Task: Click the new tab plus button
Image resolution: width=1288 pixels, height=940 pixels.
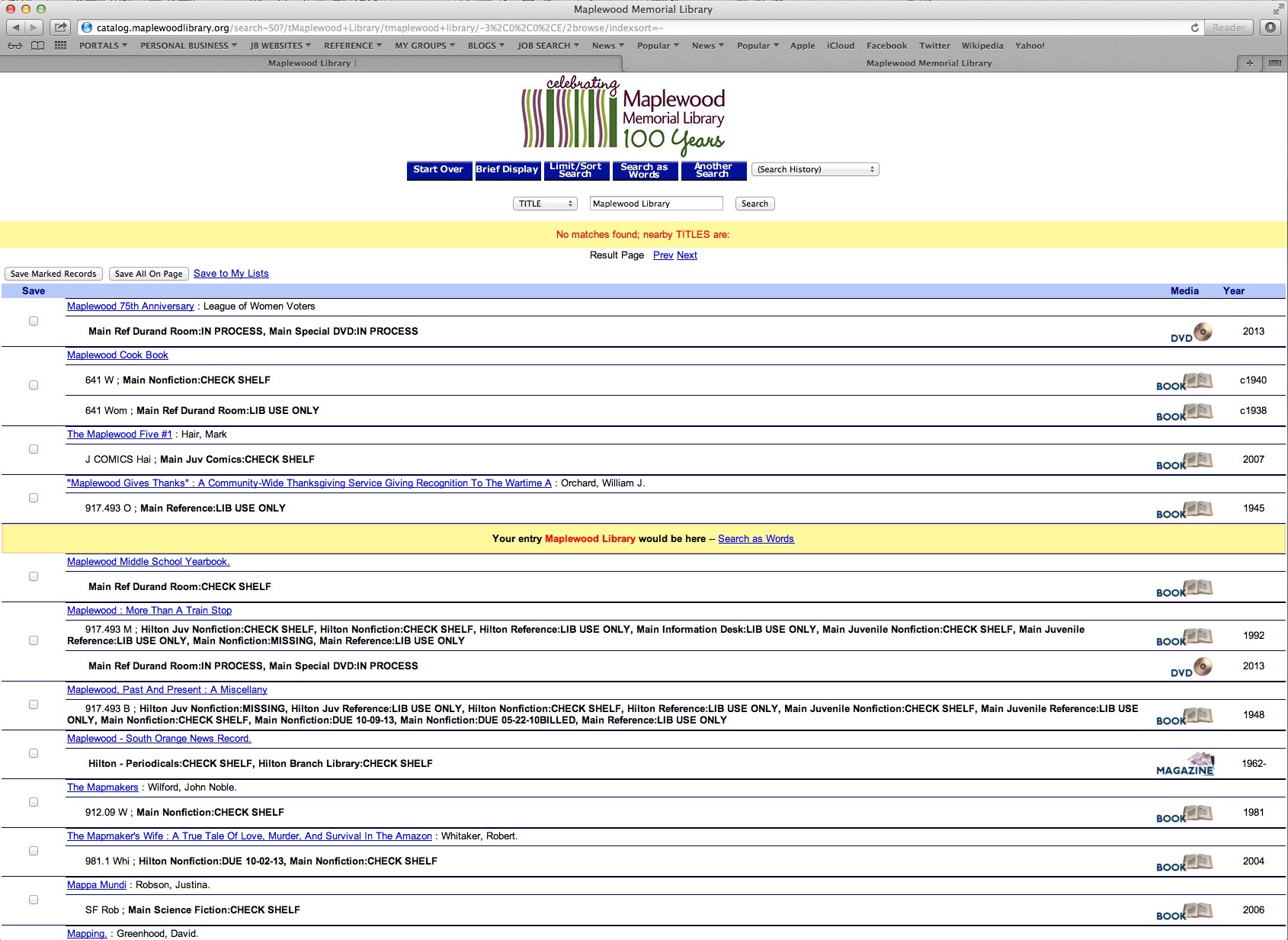Action: 1249,63
